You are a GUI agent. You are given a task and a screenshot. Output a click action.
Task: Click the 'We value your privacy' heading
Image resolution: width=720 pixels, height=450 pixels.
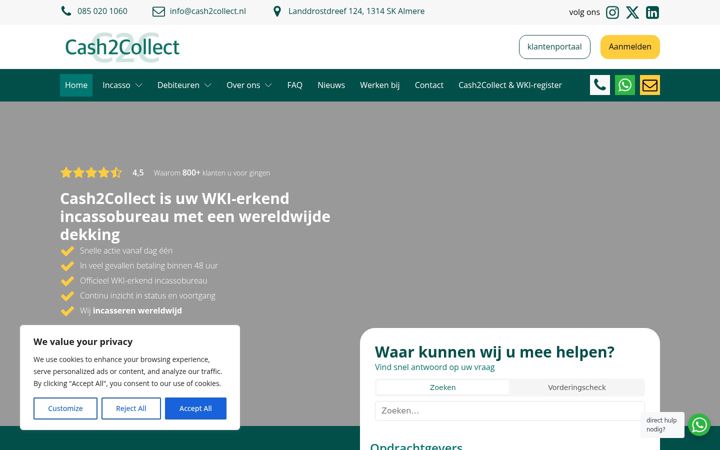(83, 342)
